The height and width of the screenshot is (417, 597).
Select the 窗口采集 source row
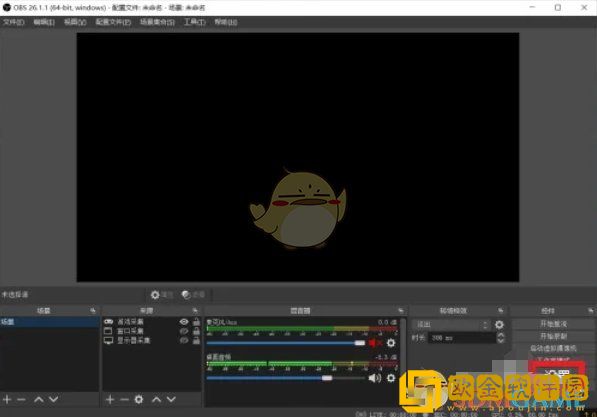(152, 331)
